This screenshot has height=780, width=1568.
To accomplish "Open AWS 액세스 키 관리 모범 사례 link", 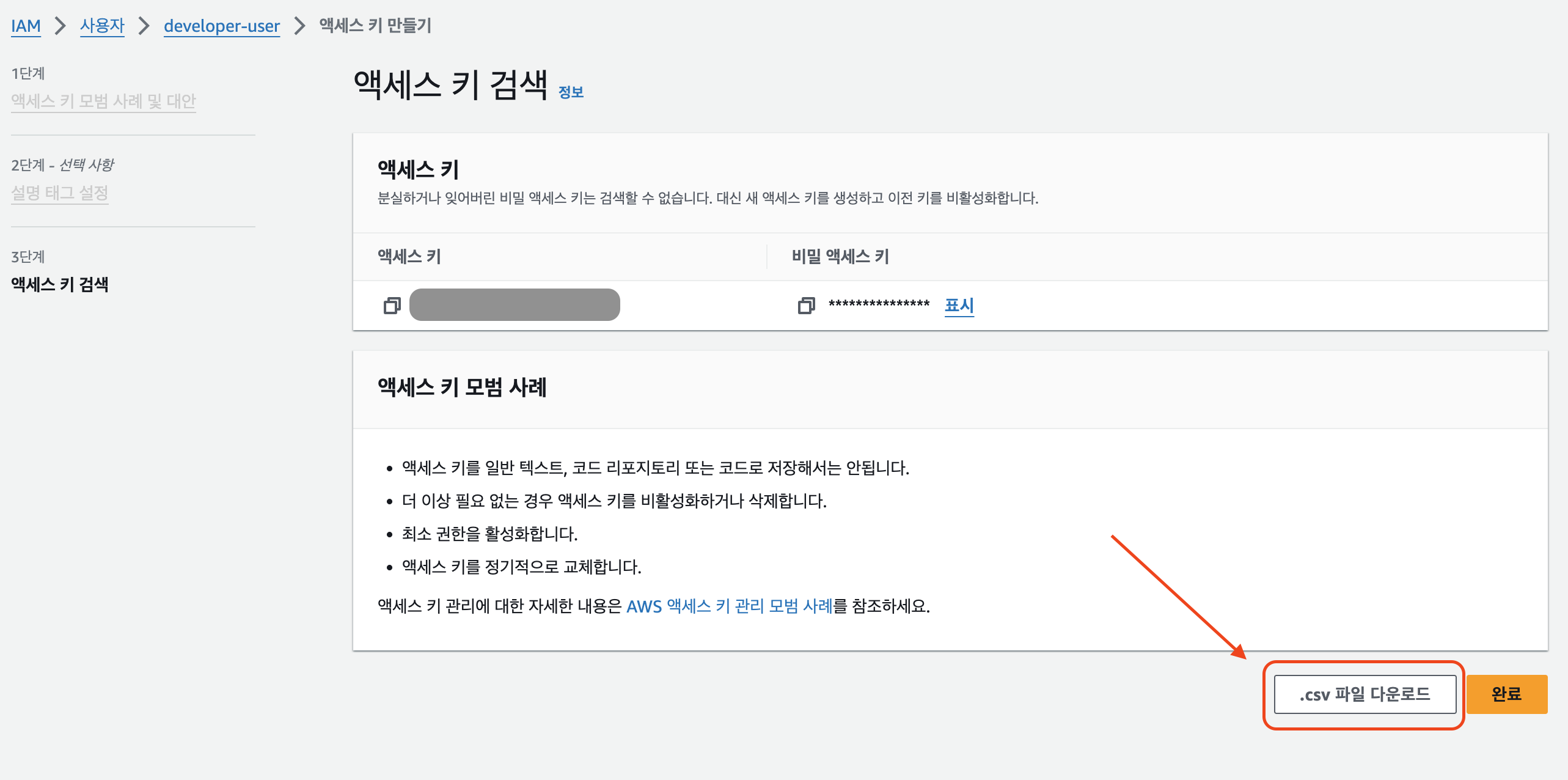I will (729, 606).
